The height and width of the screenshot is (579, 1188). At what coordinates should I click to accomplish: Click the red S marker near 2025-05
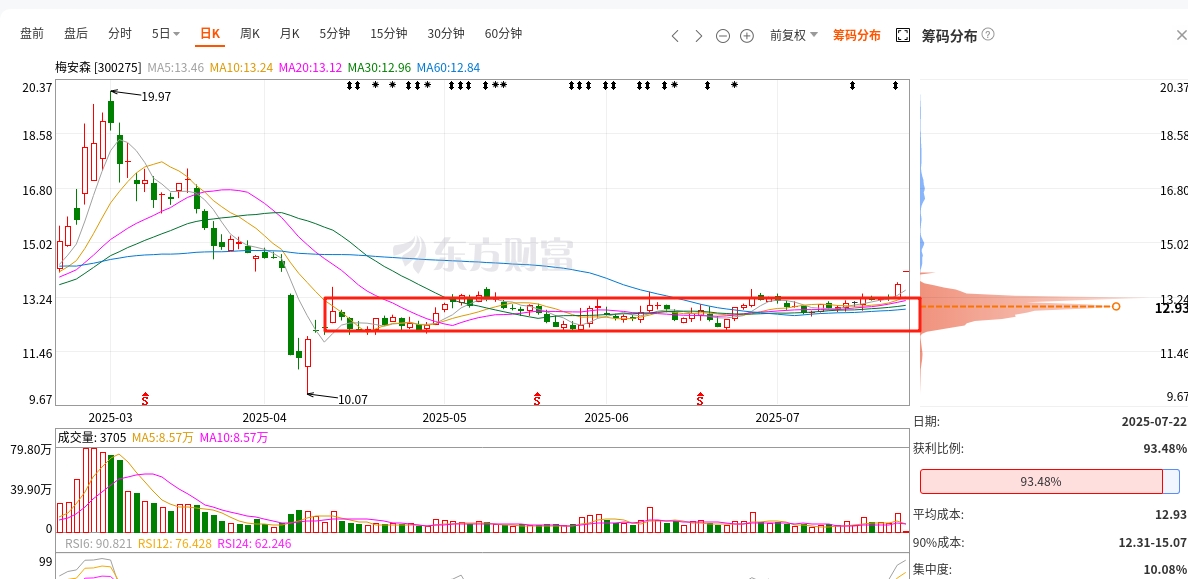537,397
